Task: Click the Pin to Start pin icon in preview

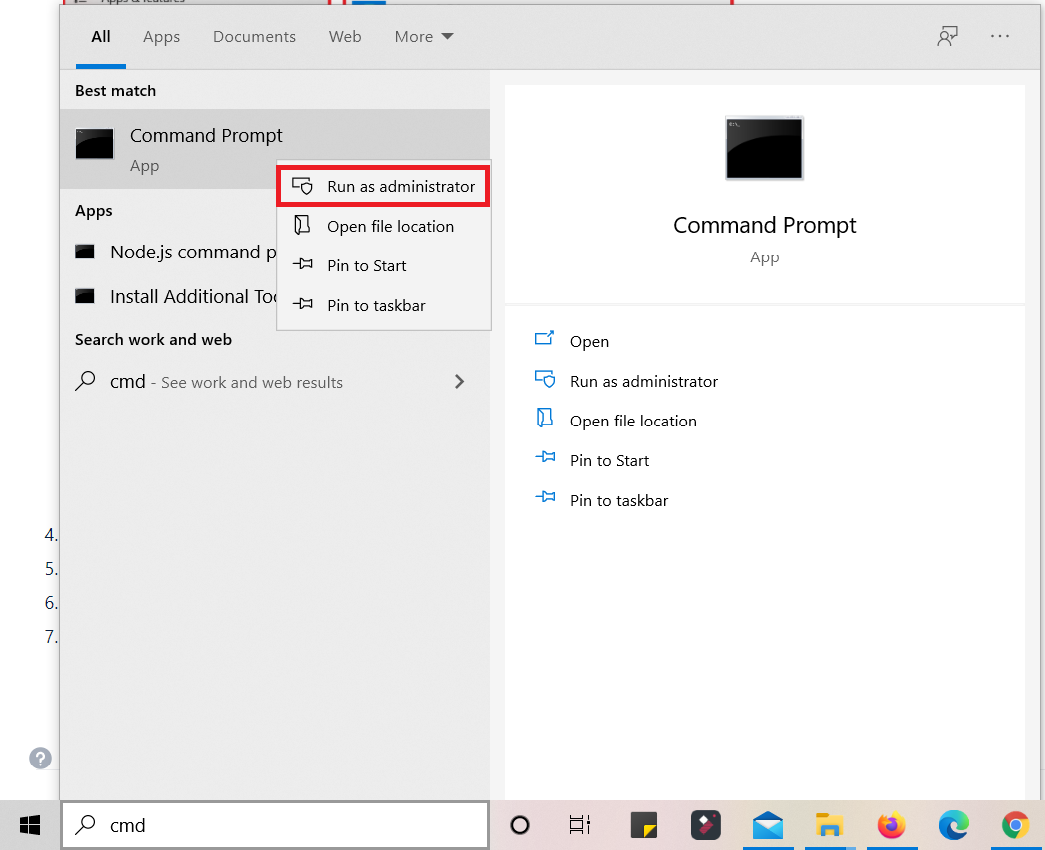Action: [545, 457]
